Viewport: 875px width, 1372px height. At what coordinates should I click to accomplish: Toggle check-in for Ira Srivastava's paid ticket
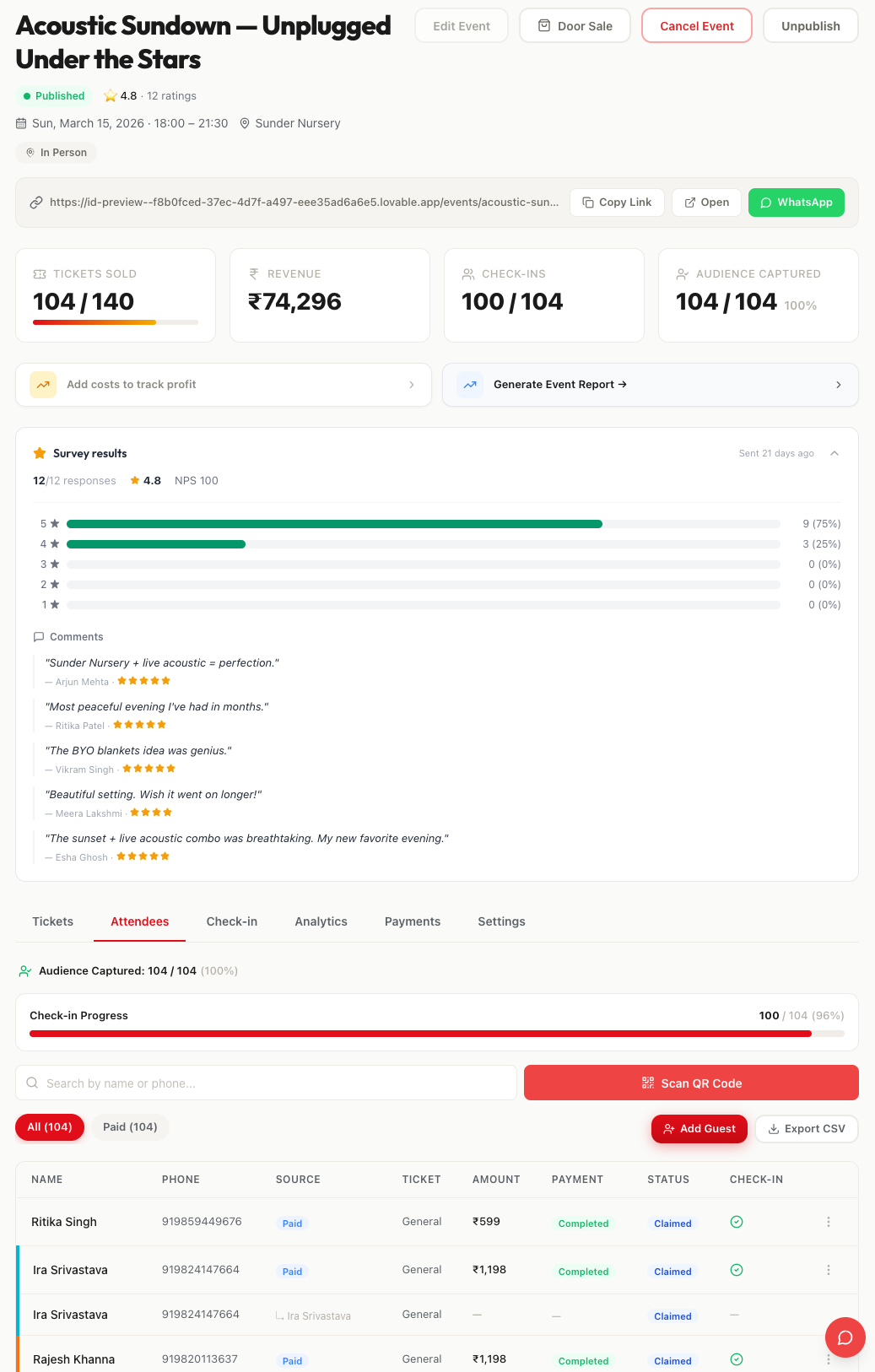[736, 1270]
